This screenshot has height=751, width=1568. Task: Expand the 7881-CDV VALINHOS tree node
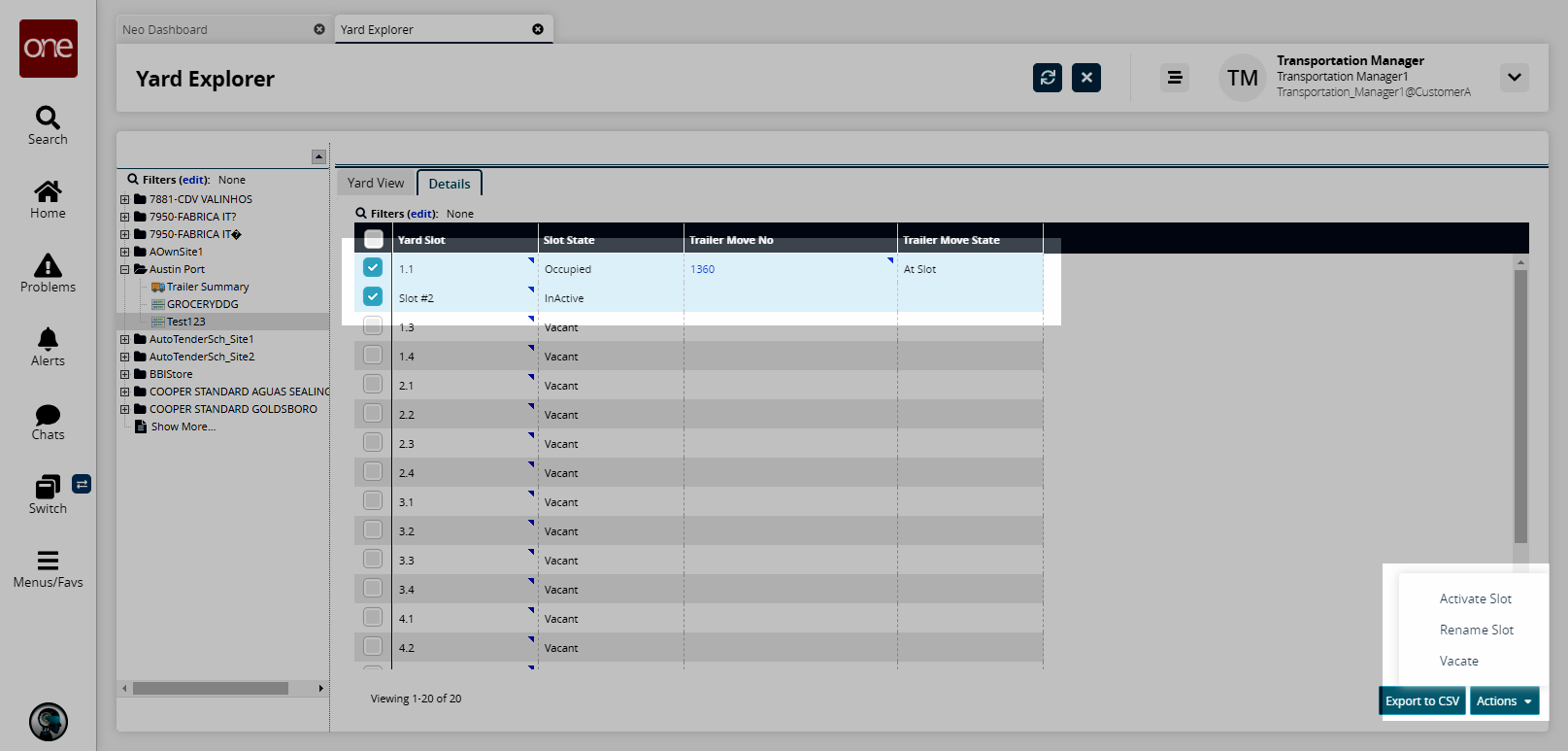(x=124, y=200)
